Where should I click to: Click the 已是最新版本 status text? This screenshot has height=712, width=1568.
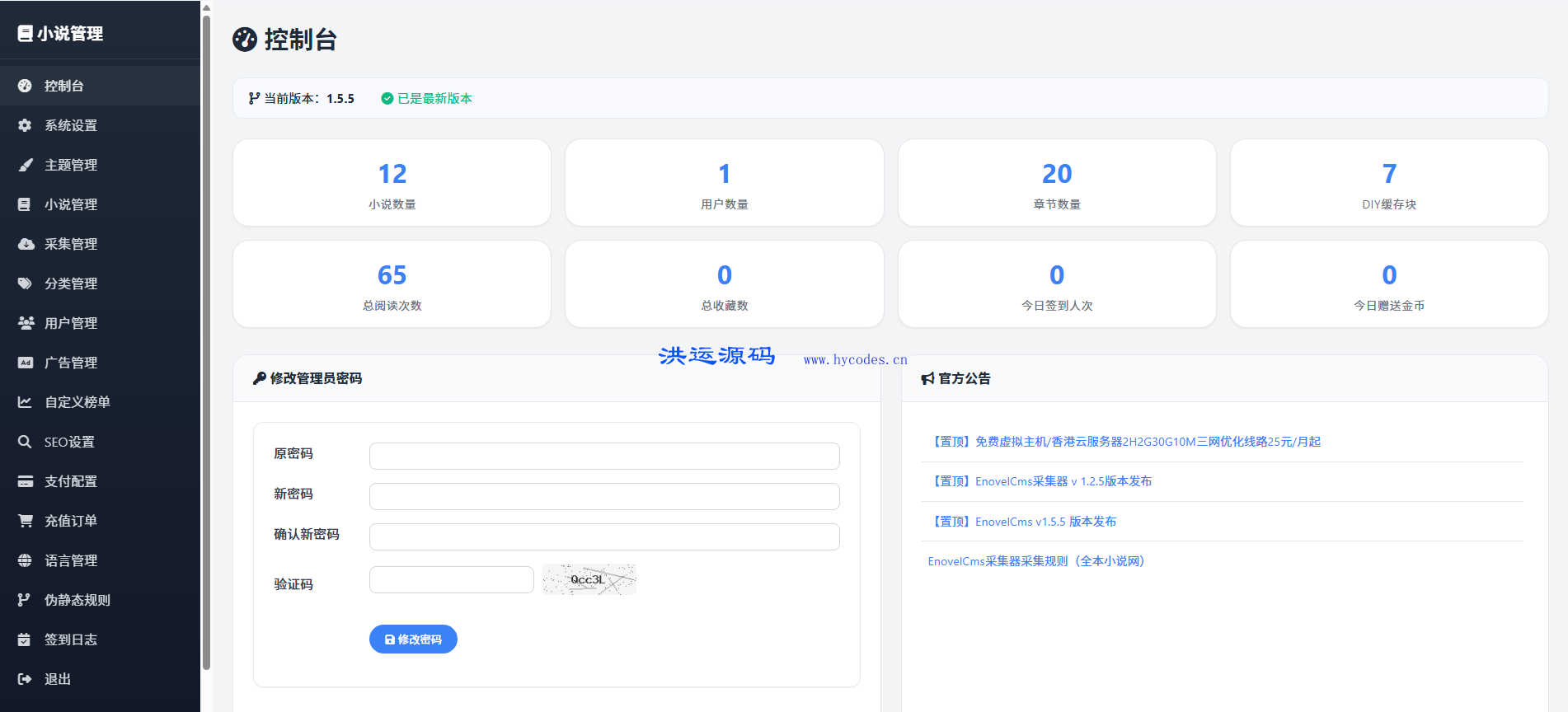pos(434,98)
